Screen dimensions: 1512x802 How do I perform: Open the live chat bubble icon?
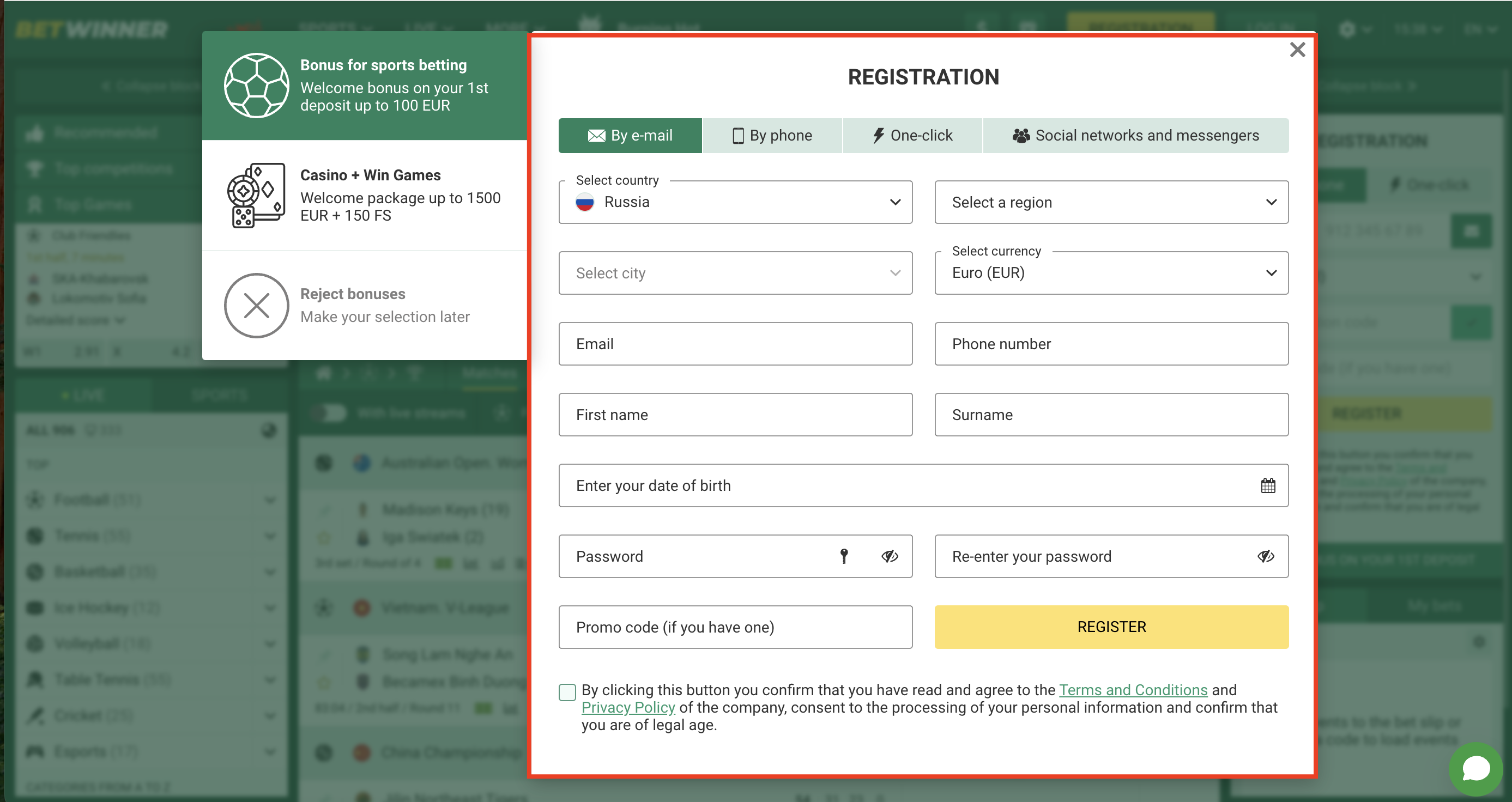(x=1475, y=769)
